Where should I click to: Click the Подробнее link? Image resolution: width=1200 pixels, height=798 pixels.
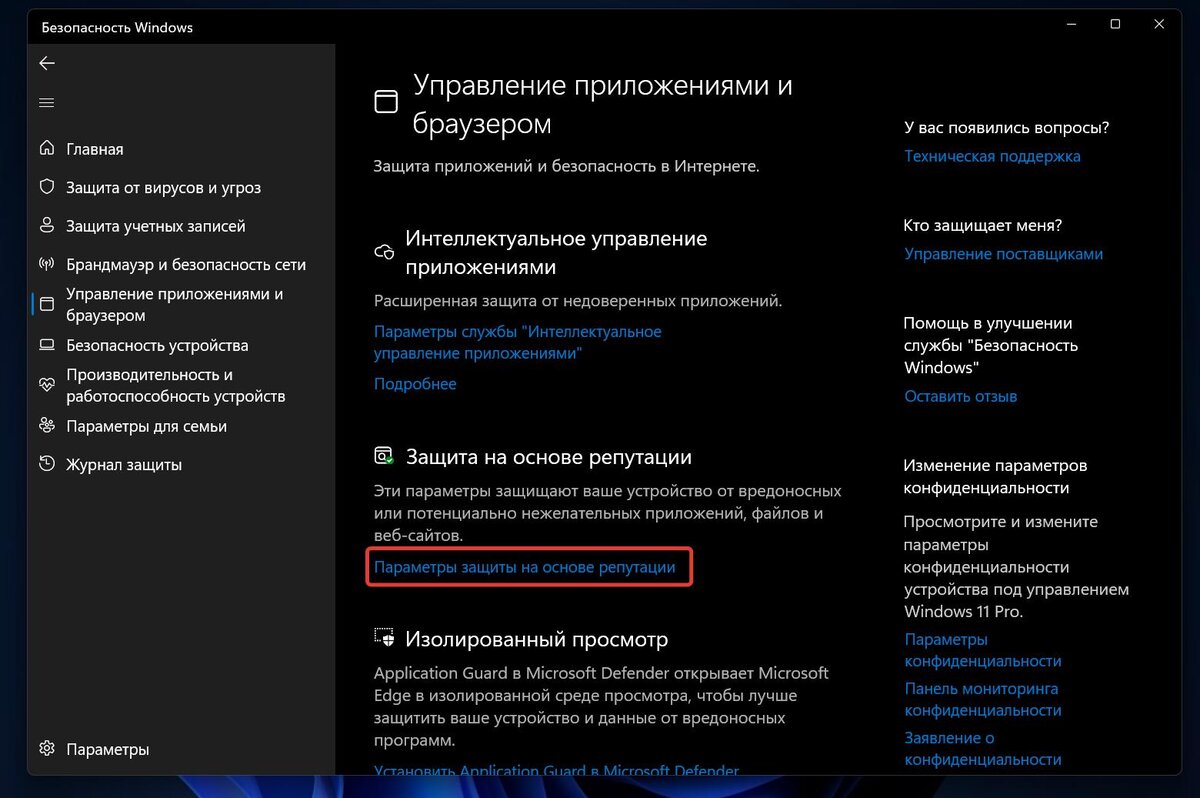coord(415,384)
